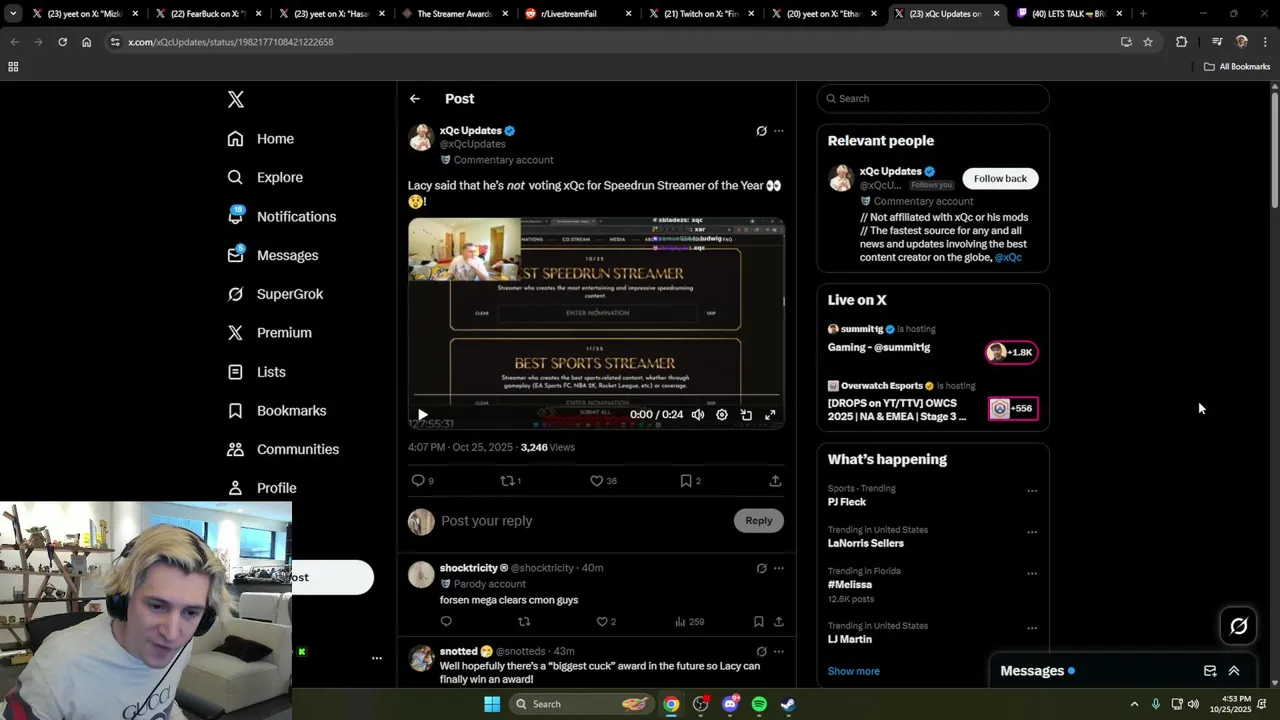The image size is (1280, 720).
Task: Mute the video volume
Action: click(698, 415)
